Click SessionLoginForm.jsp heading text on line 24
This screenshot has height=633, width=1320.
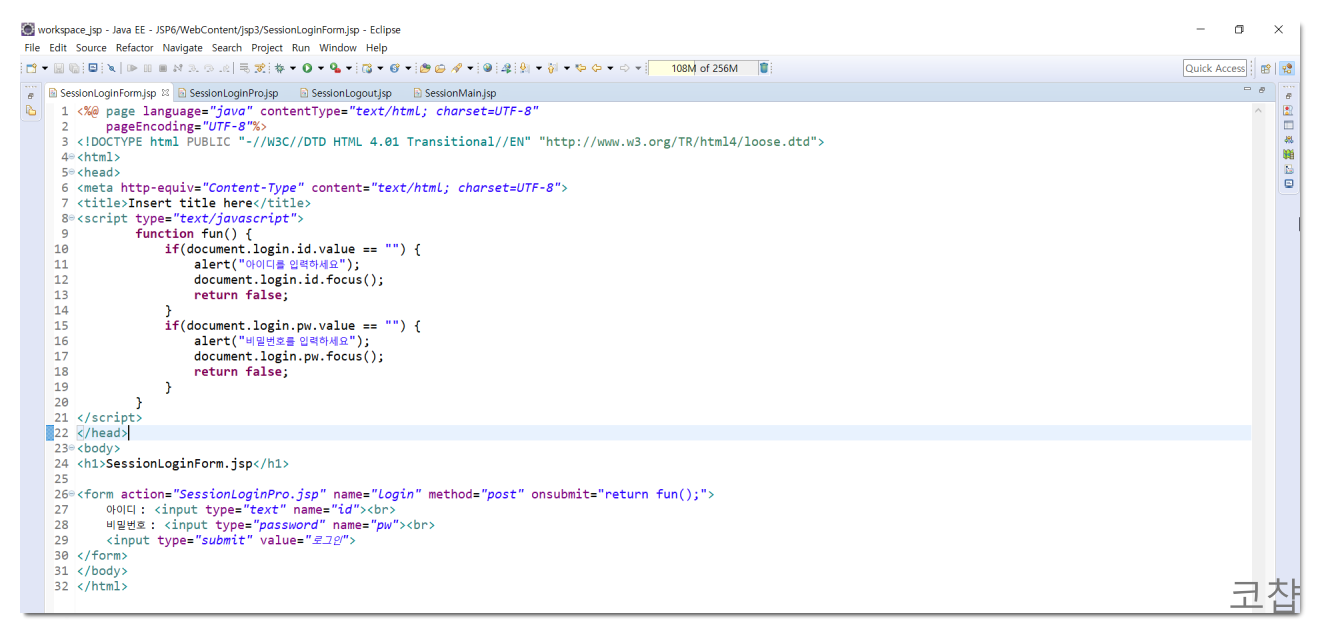(x=179, y=463)
